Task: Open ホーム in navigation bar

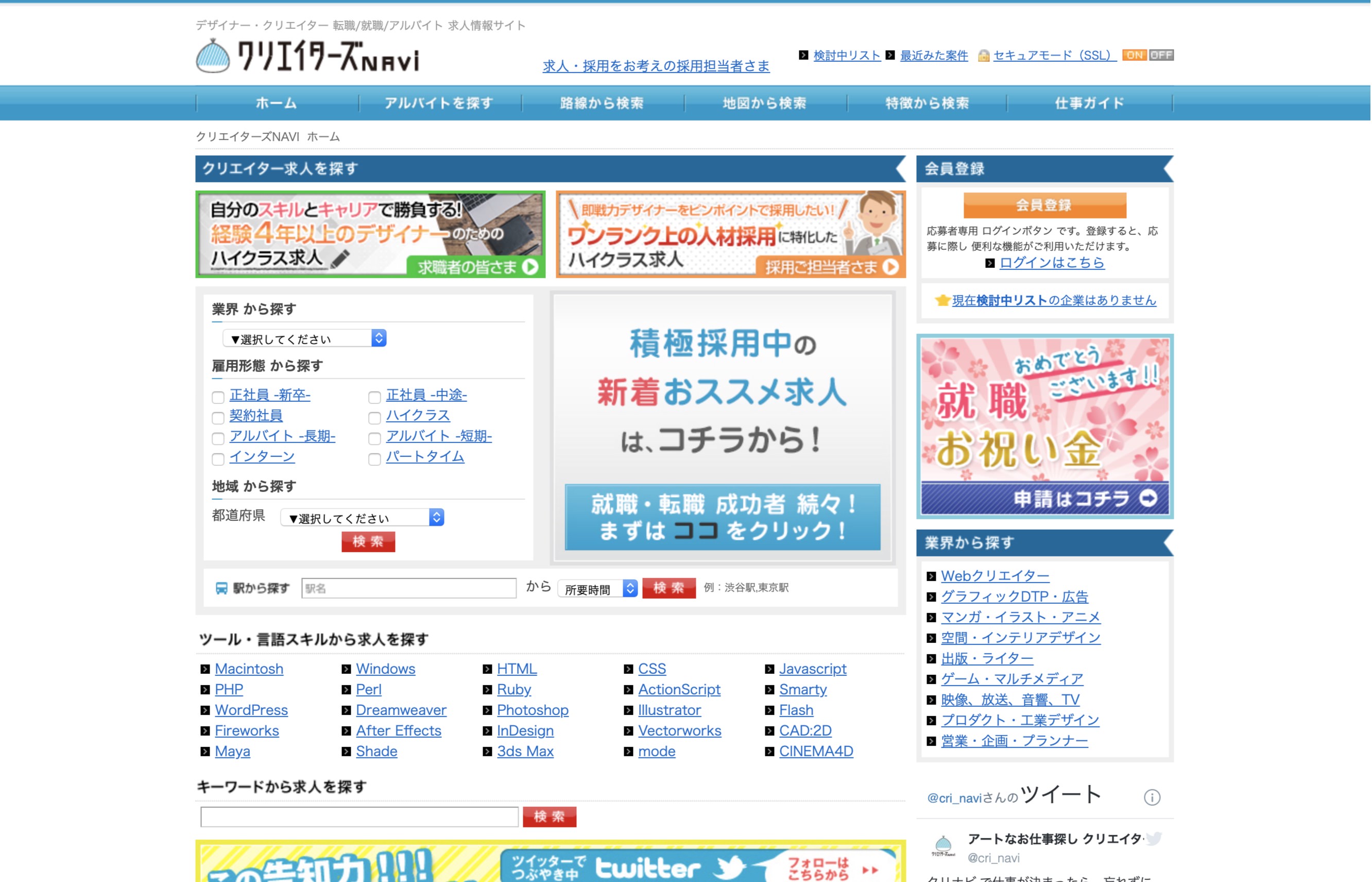Action: 277,103
